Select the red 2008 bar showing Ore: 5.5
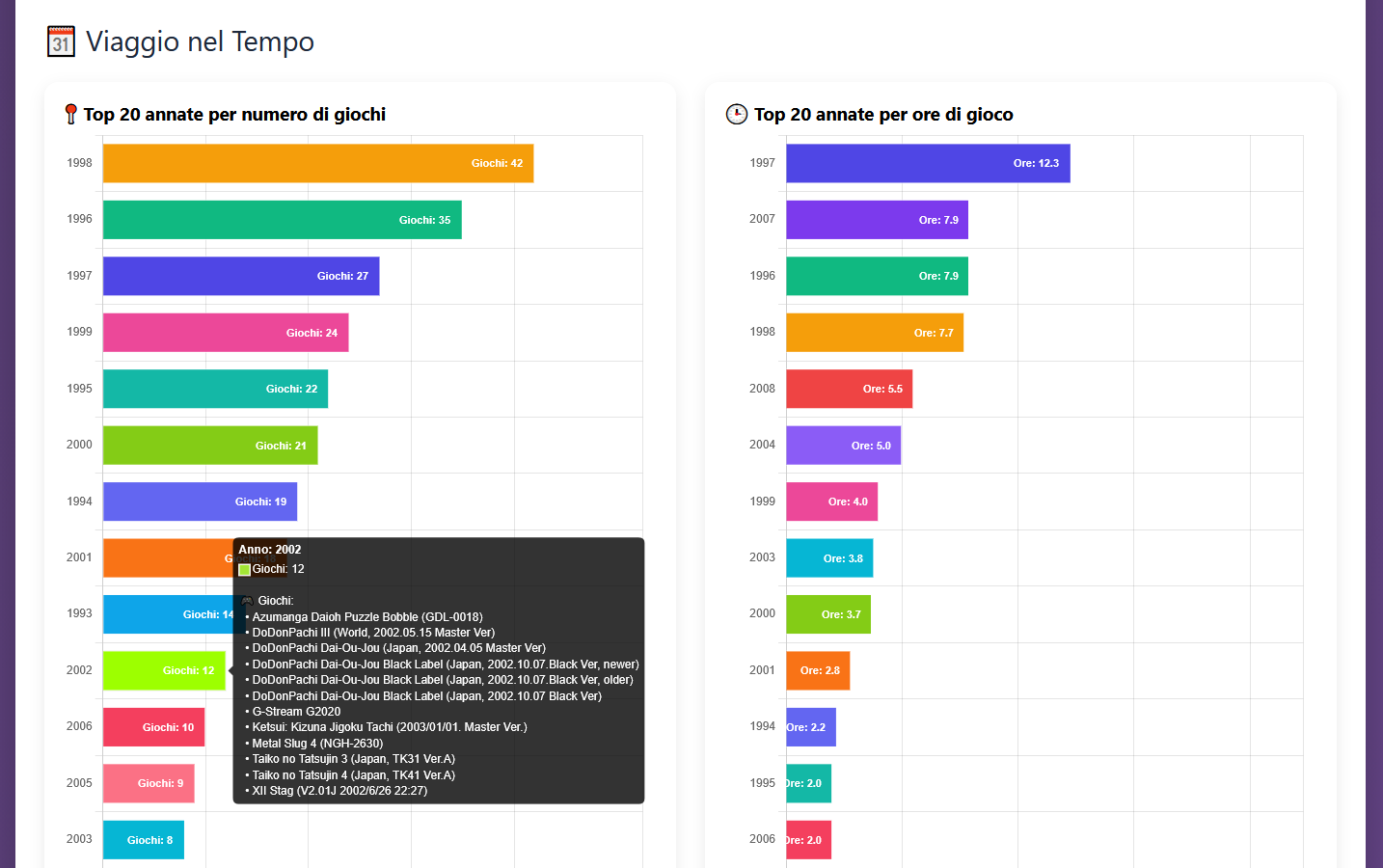The height and width of the screenshot is (868, 1383). pyautogui.click(x=849, y=389)
